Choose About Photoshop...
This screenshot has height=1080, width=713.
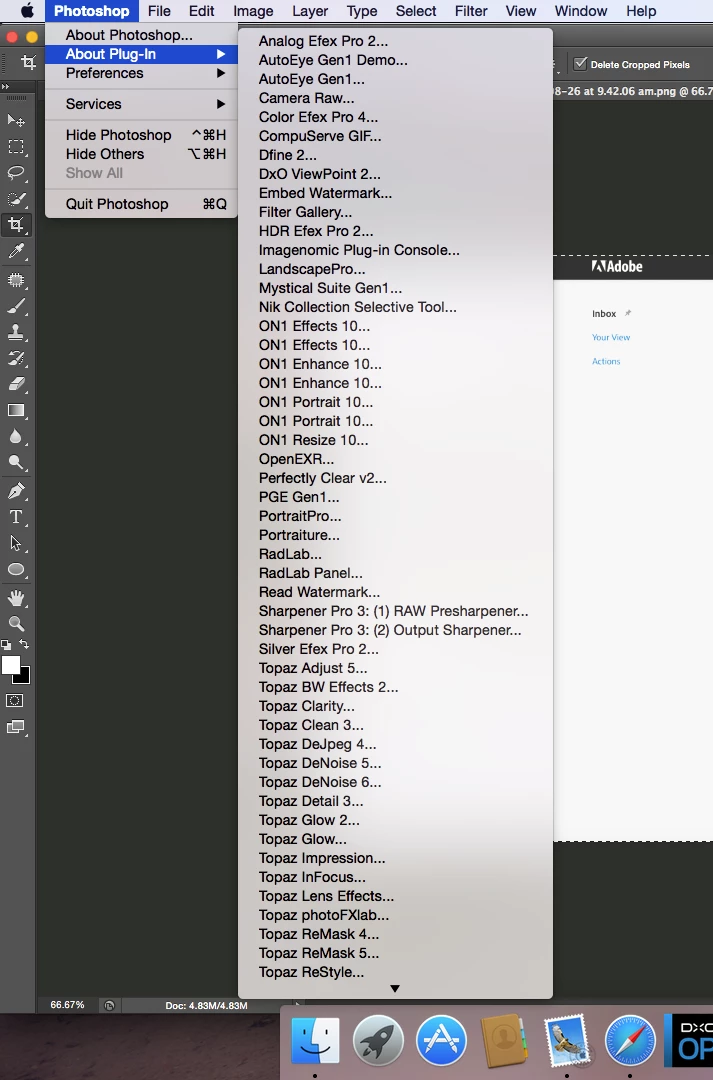point(141,35)
